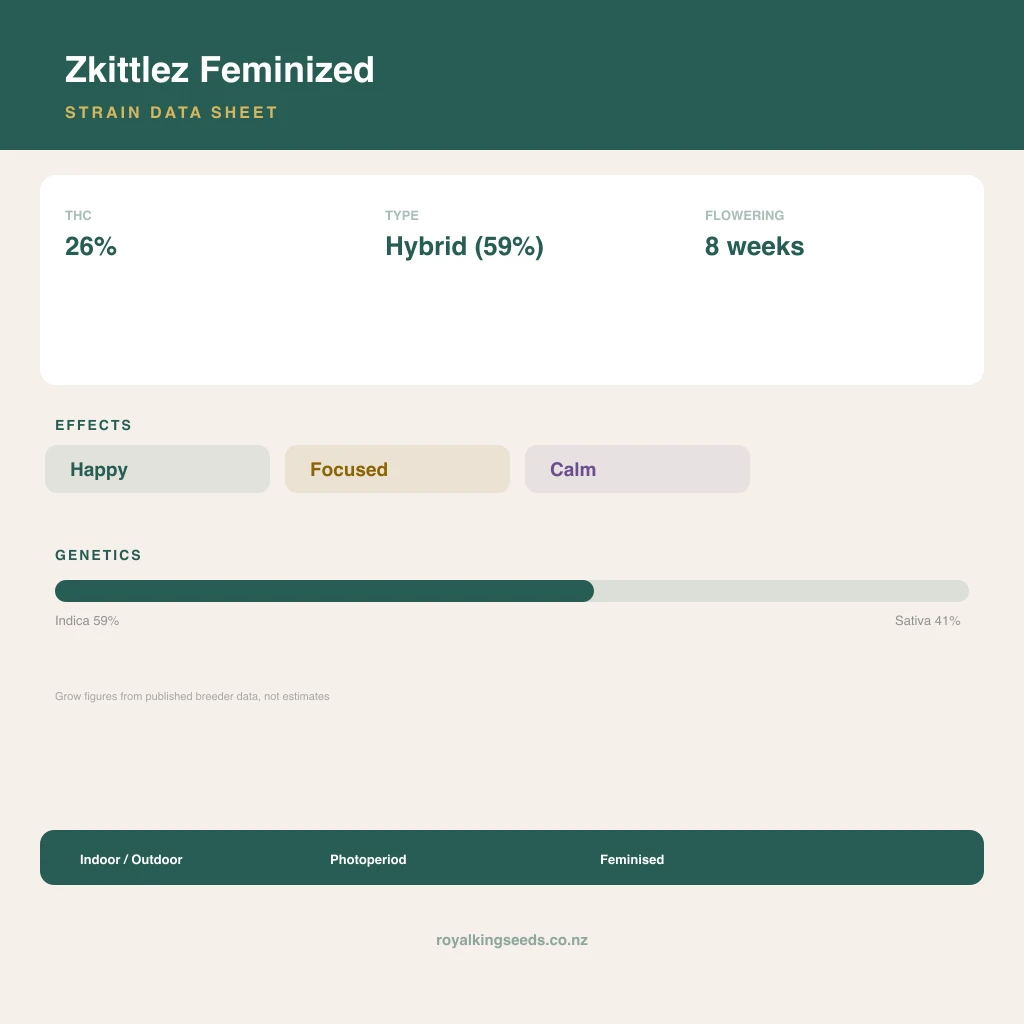This screenshot has height=1024, width=1024.
Task: Click the THC 26% value
Action: 91,246
